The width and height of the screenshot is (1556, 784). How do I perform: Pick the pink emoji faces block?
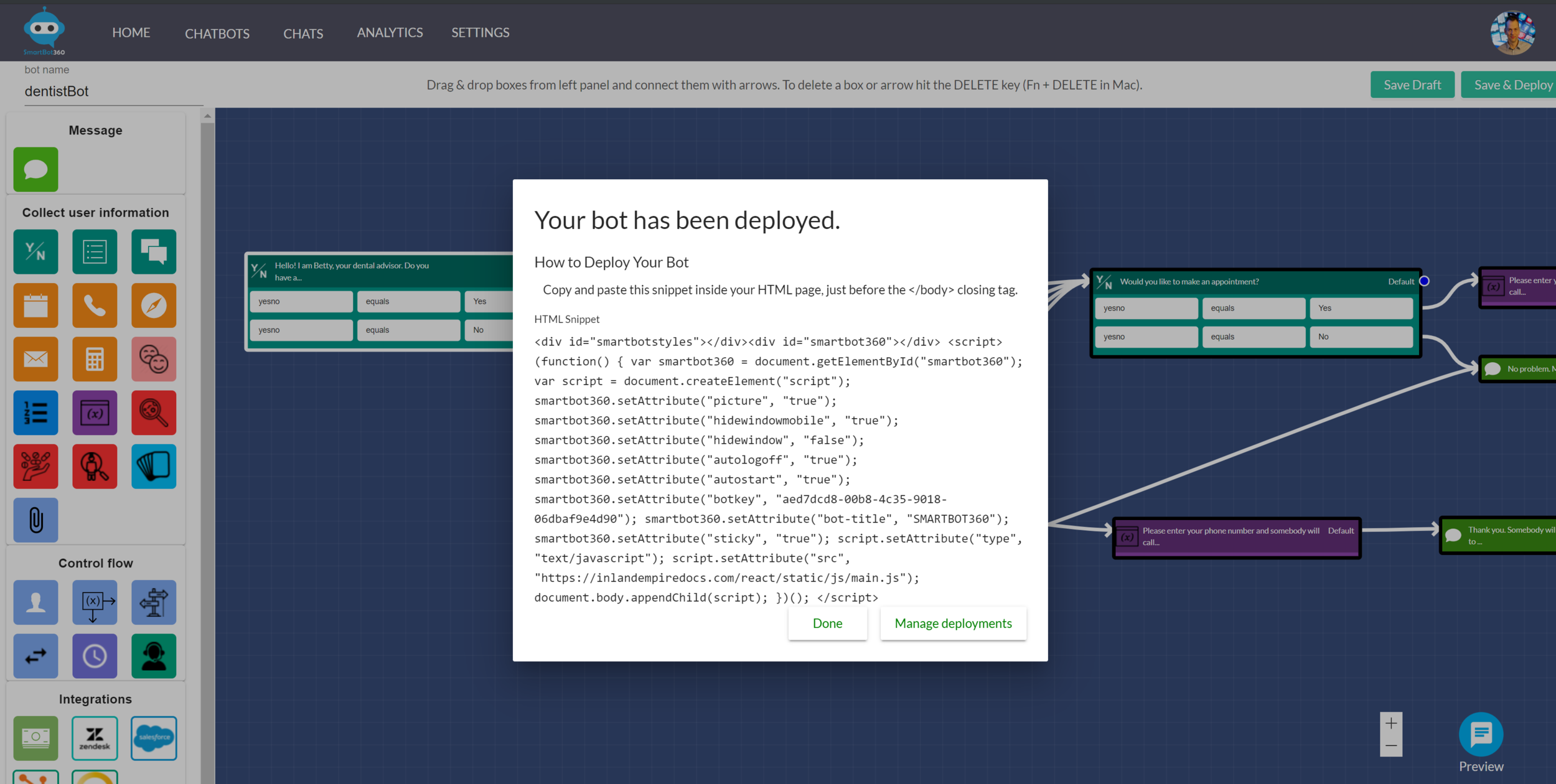[x=154, y=359]
